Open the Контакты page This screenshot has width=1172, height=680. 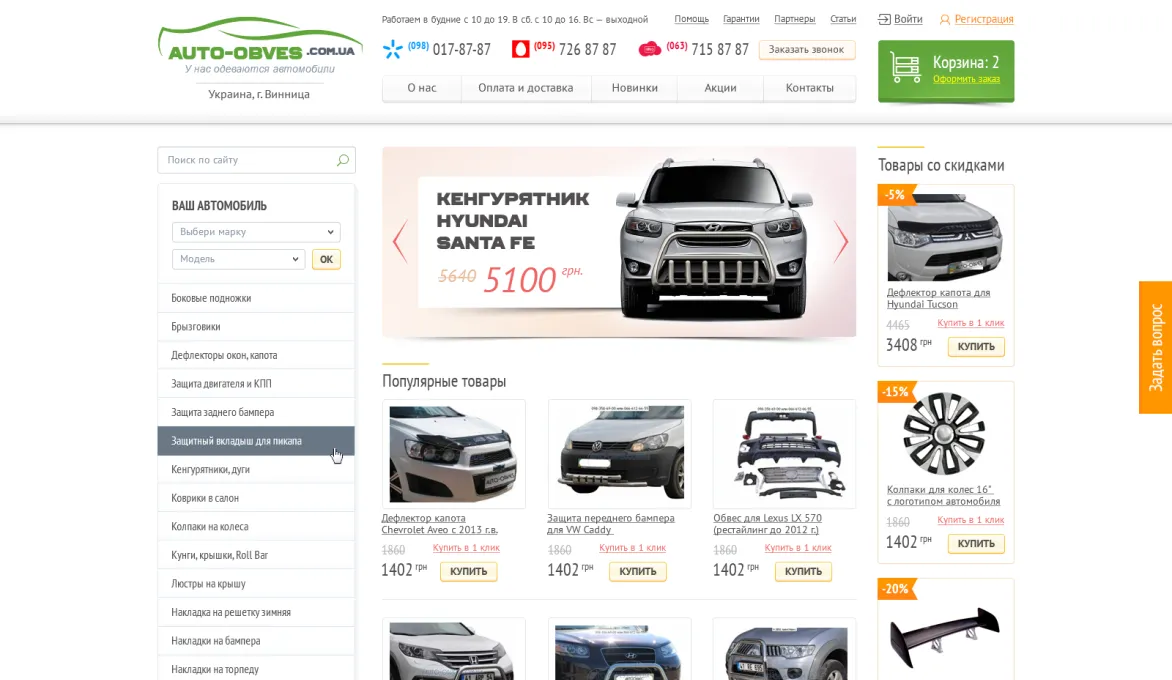[809, 87]
